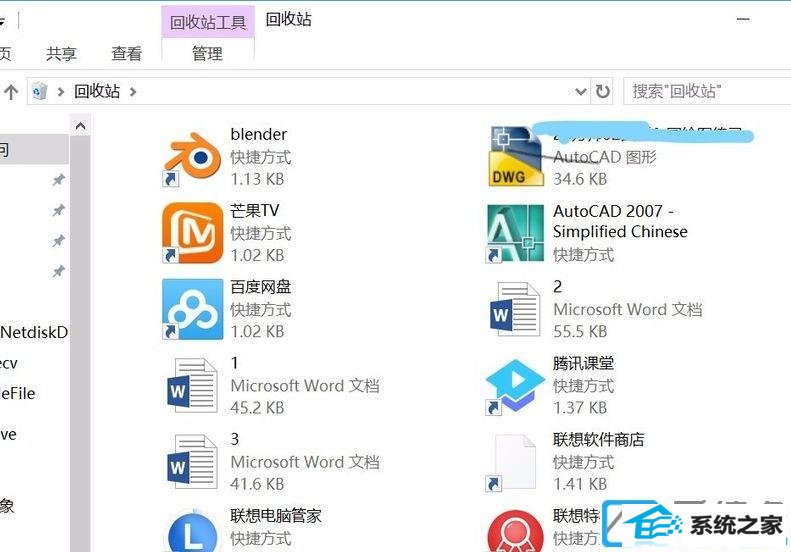Minimize the 回收站 window
Screen dimensions: 791x552
point(743,19)
